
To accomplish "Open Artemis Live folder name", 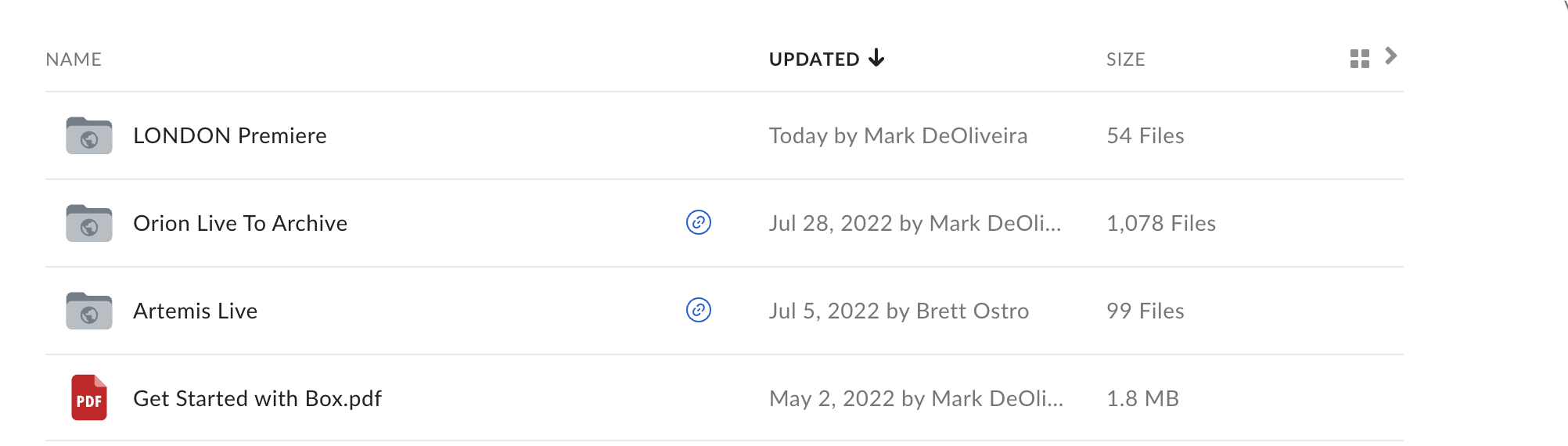I will point(195,311).
